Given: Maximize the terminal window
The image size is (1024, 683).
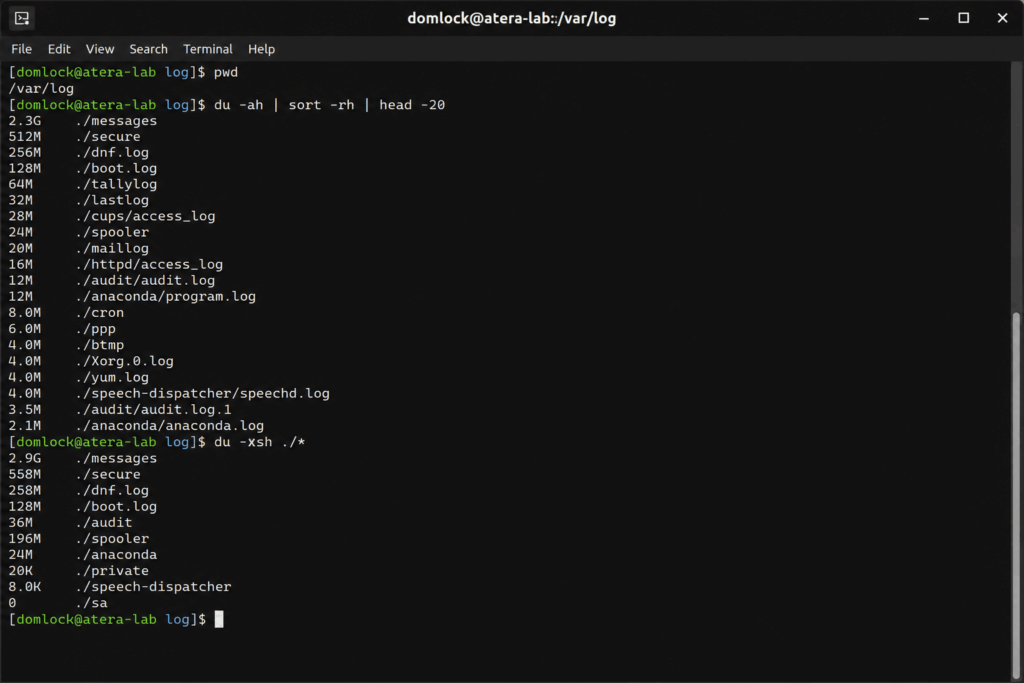Looking at the screenshot, I should 963,18.
